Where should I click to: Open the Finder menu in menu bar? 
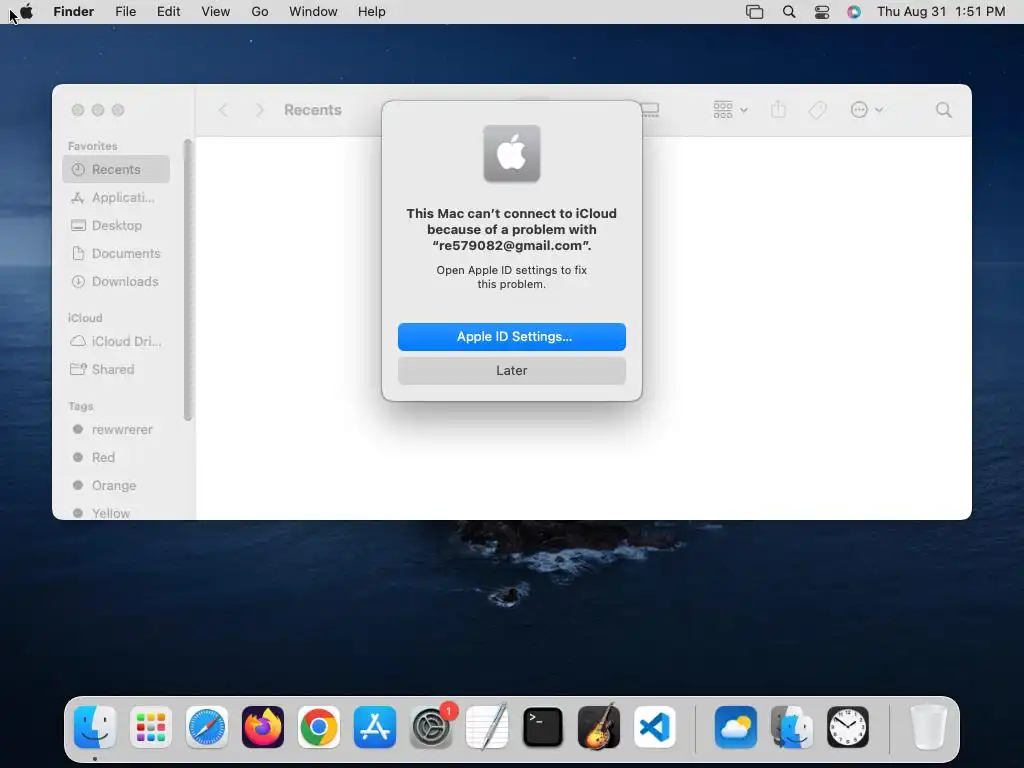point(73,11)
